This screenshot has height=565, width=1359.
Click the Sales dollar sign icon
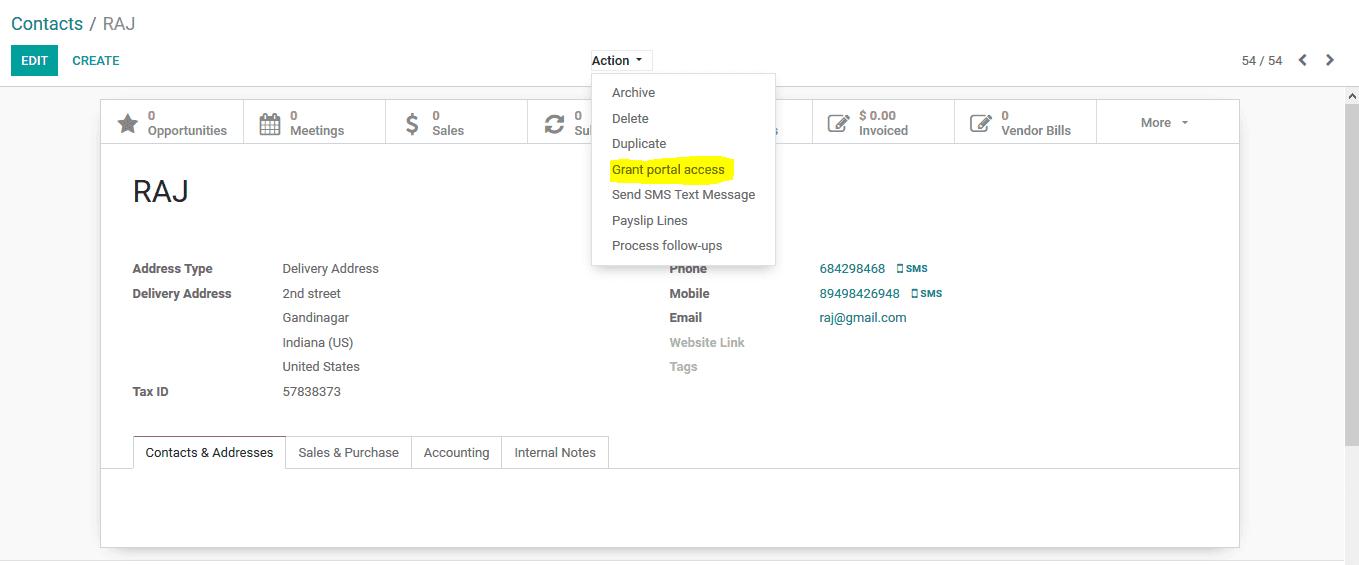coord(412,123)
